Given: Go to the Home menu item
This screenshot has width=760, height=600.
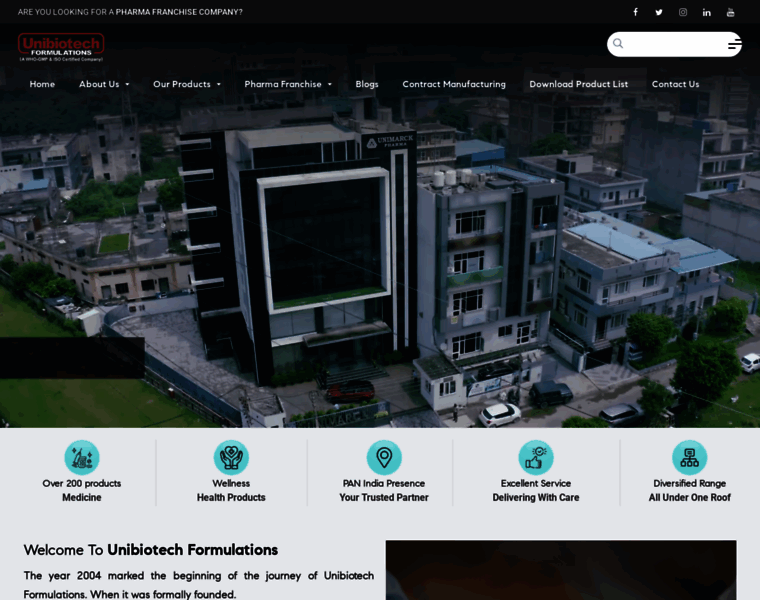Looking at the screenshot, I should tap(42, 84).
